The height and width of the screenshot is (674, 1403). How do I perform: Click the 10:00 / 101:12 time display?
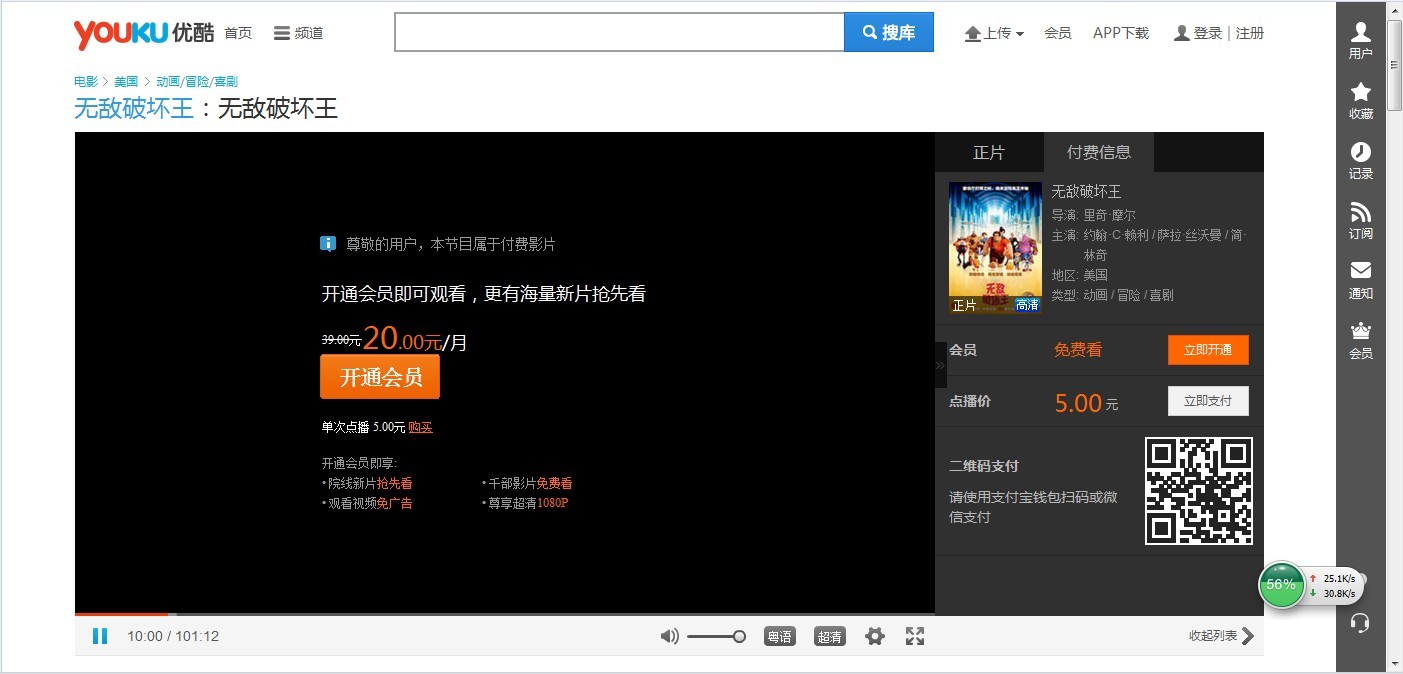click(173, 636)
